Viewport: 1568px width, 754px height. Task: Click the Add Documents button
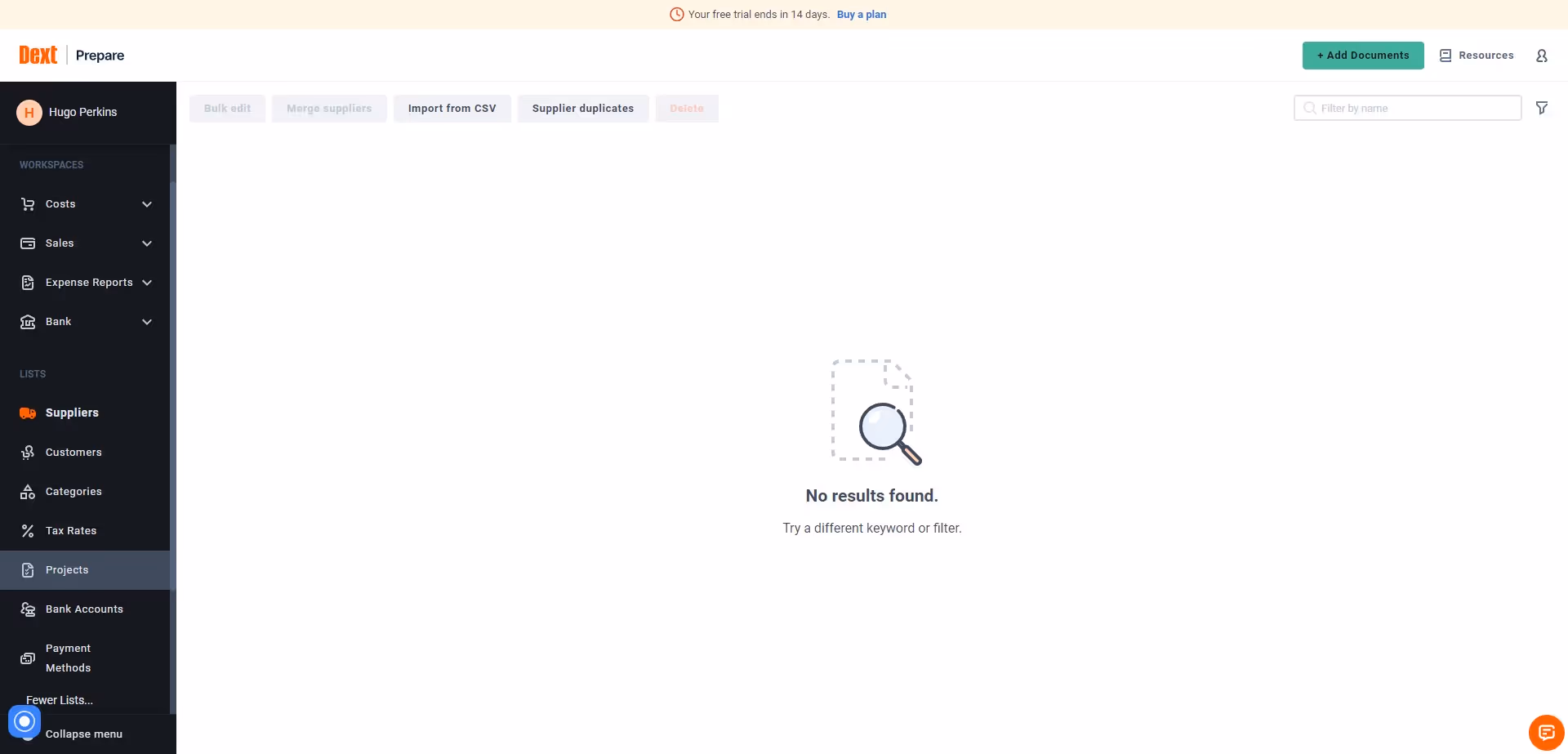(1363, 56)
